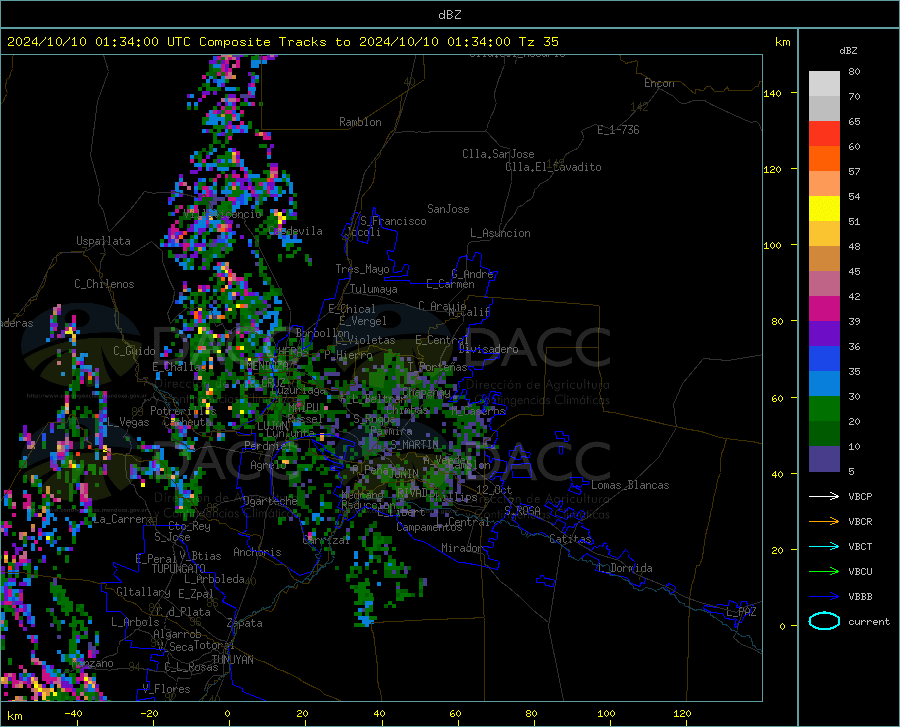Click the 'E_Carmen' map label
The image size is (900, 727).
[450, 284]
